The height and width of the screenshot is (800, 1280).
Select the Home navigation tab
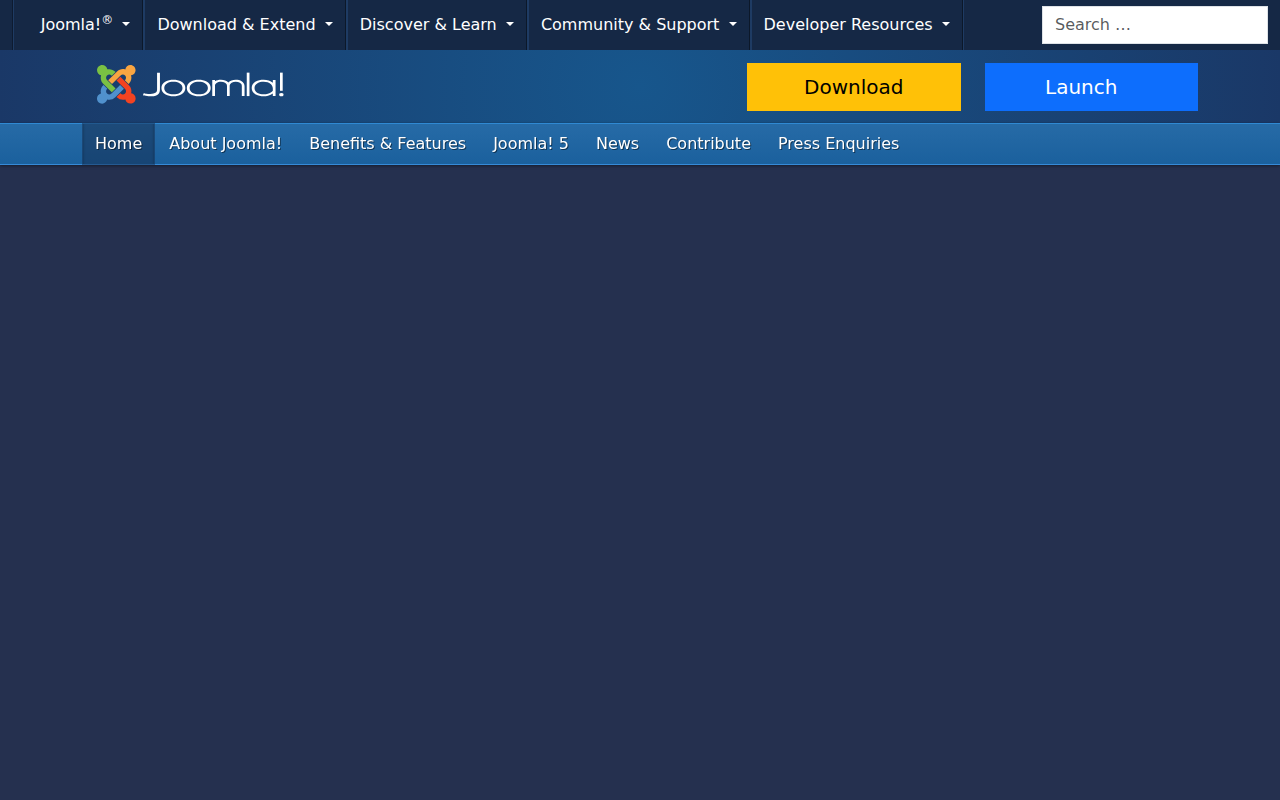tap(118, 144)
